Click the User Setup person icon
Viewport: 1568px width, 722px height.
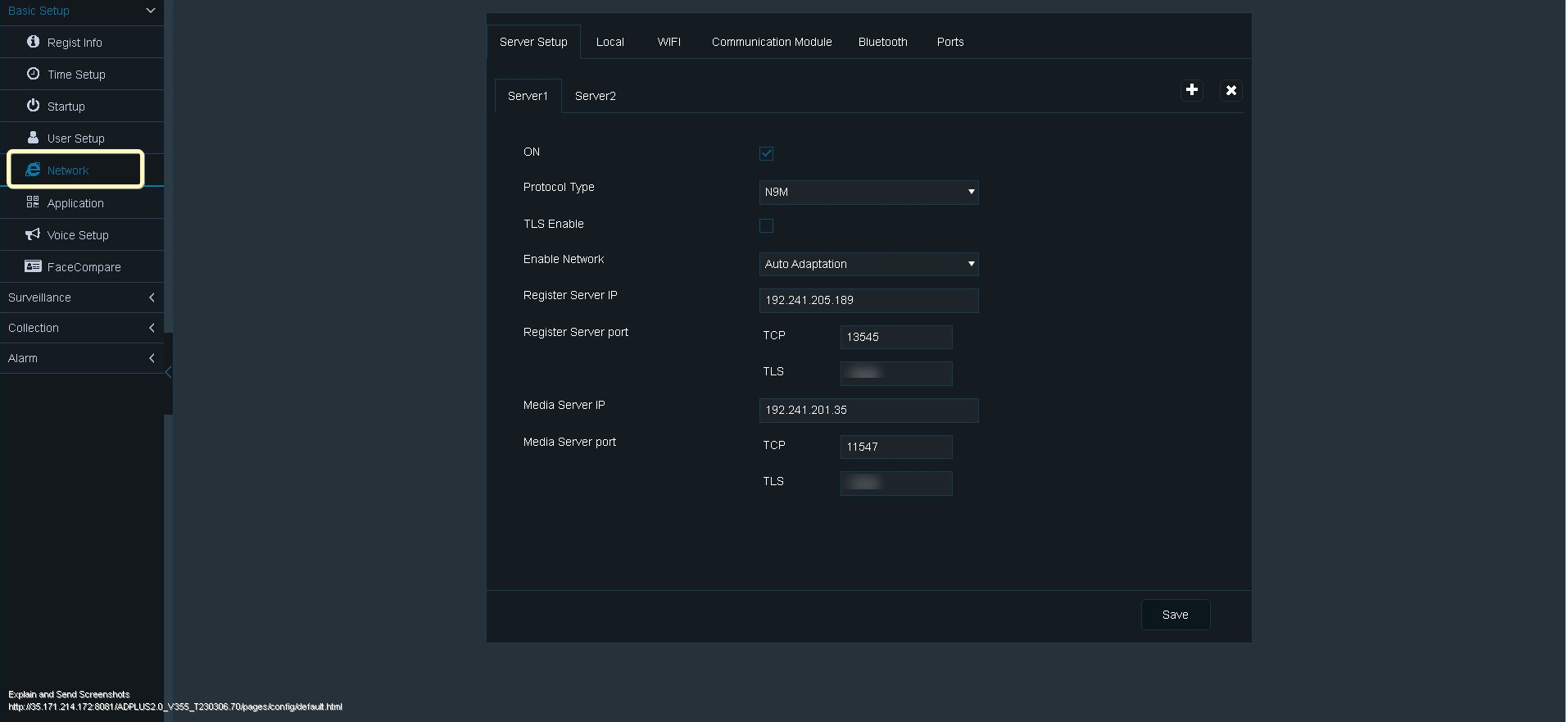[33, 137]
